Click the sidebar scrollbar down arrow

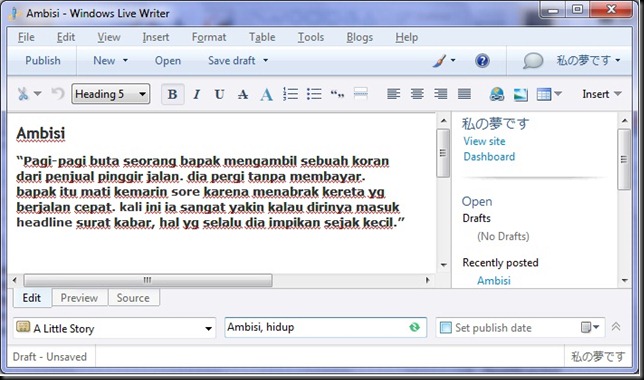625,281
